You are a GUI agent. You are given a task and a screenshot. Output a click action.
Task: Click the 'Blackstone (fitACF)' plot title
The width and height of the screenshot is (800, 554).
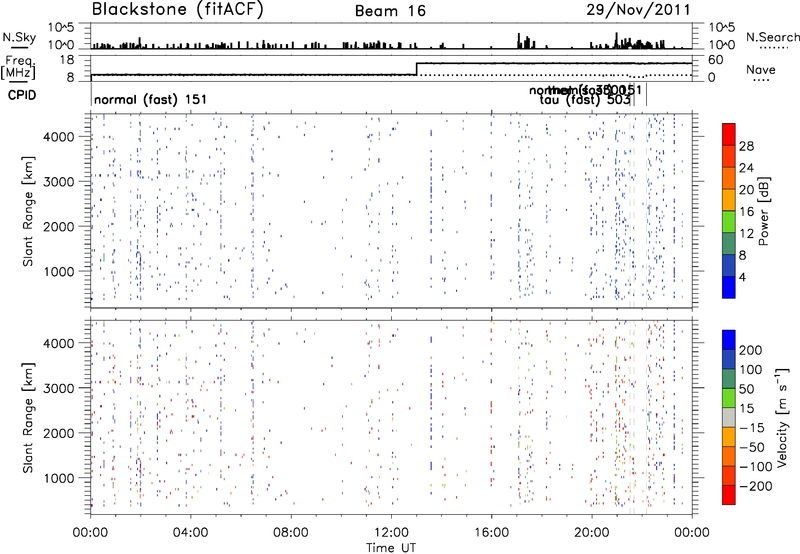pos(178,9)
